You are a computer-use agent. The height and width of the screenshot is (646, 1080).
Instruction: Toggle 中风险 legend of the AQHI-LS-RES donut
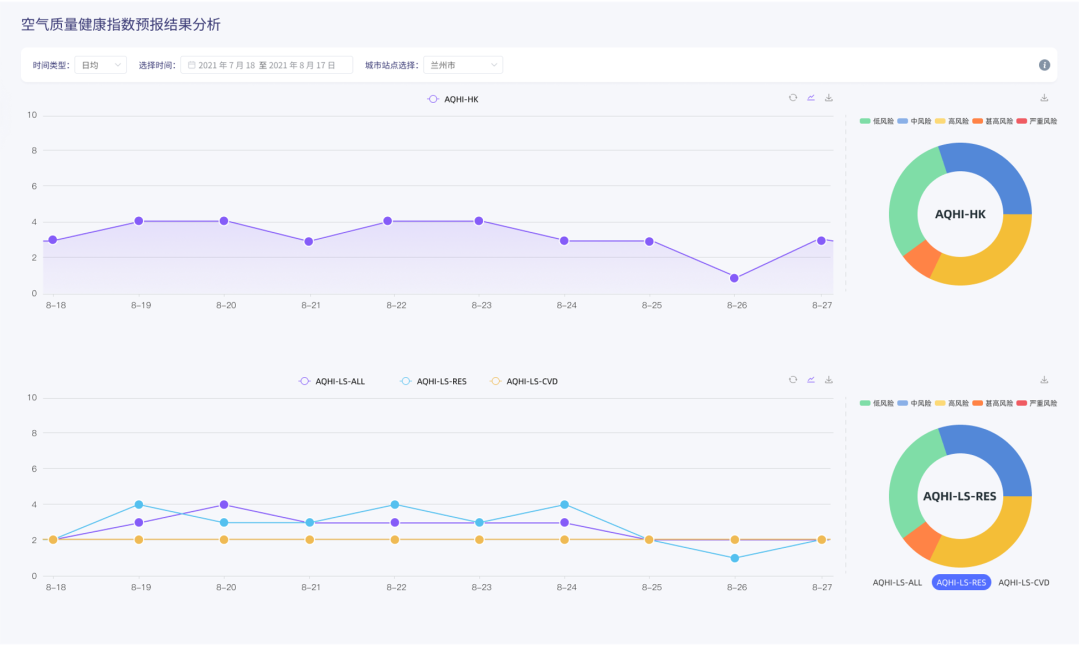[914, 403]
